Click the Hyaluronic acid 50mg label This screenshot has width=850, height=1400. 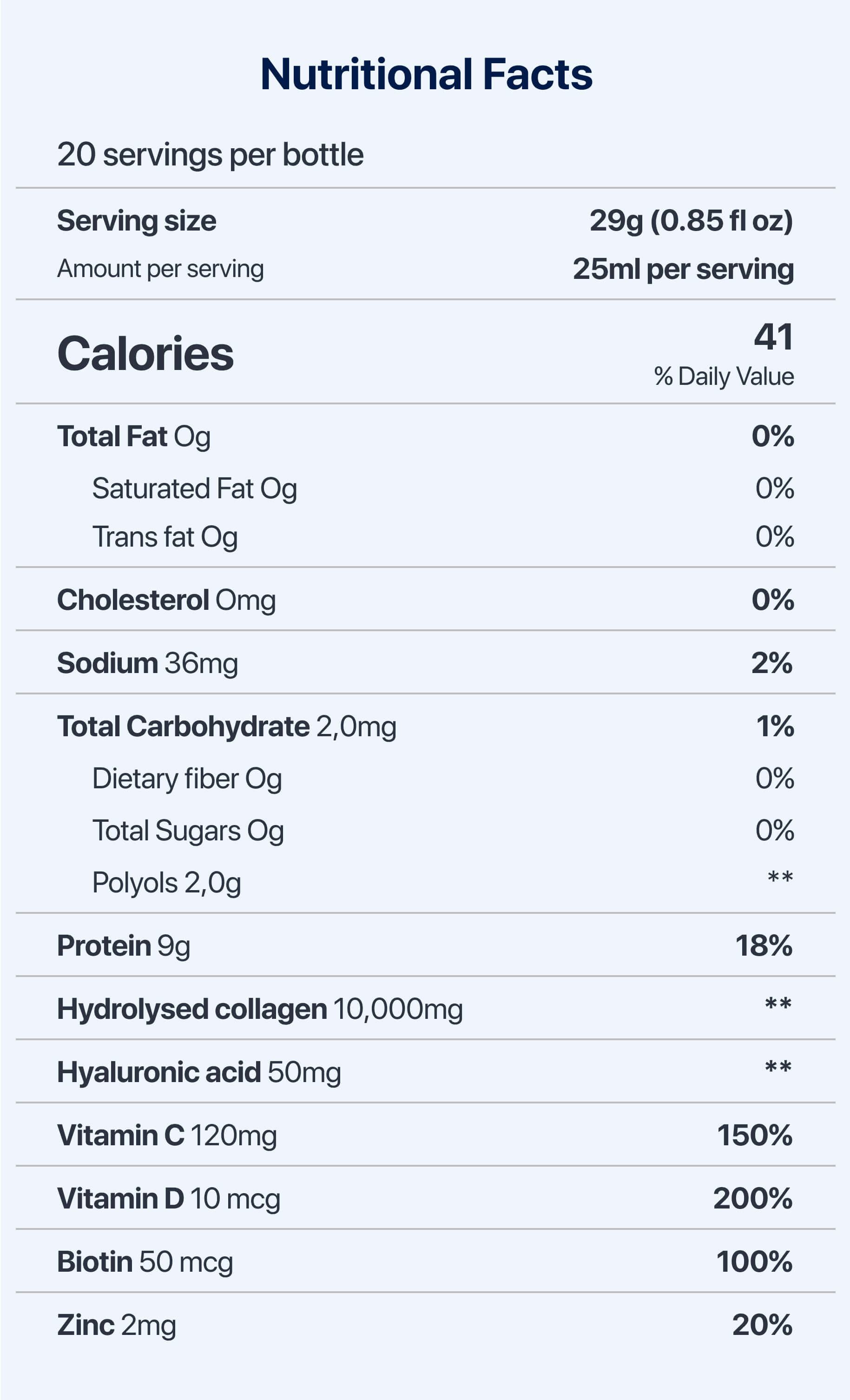[199, 1072]
